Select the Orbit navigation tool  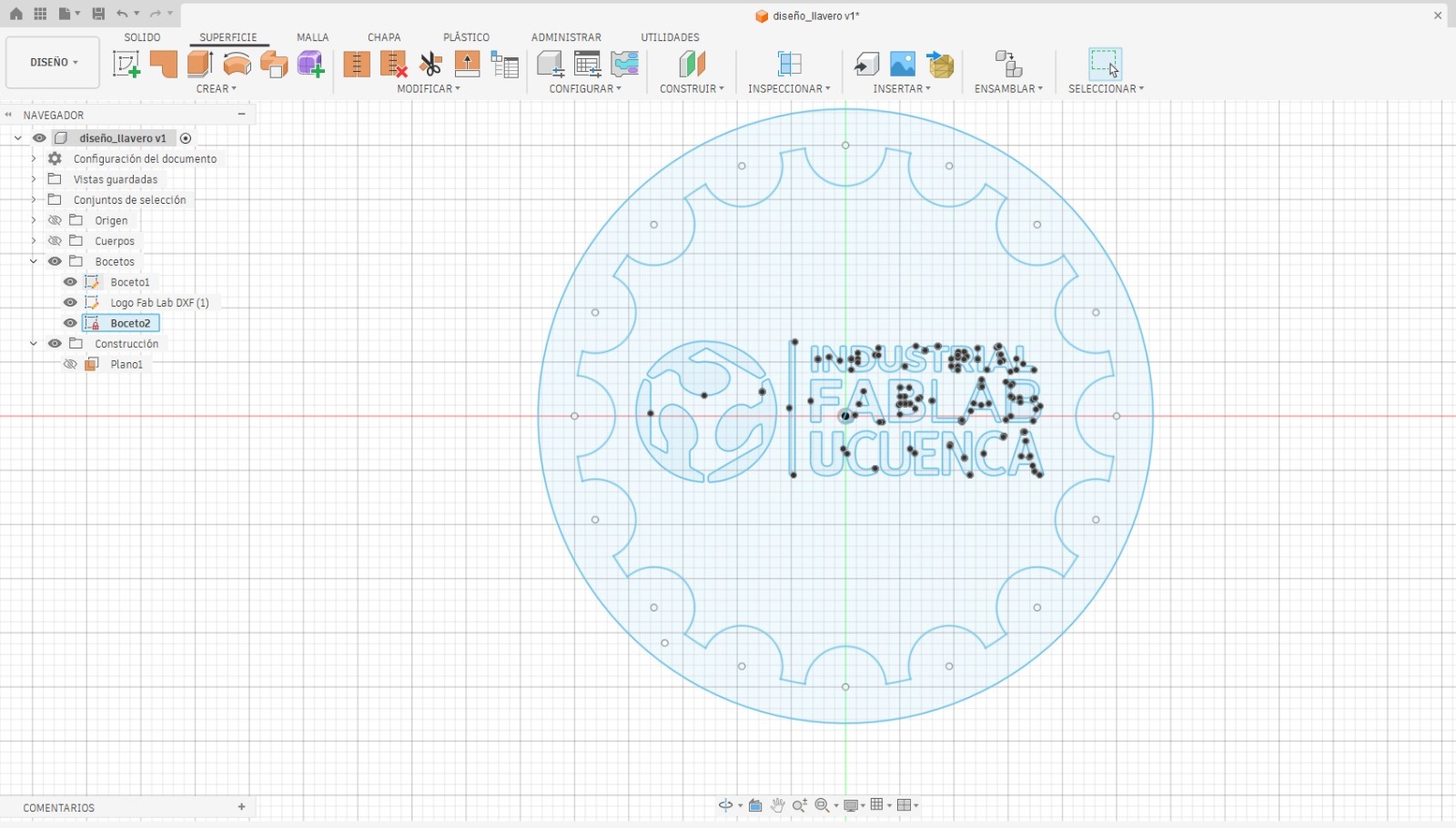tap(725, 805)
